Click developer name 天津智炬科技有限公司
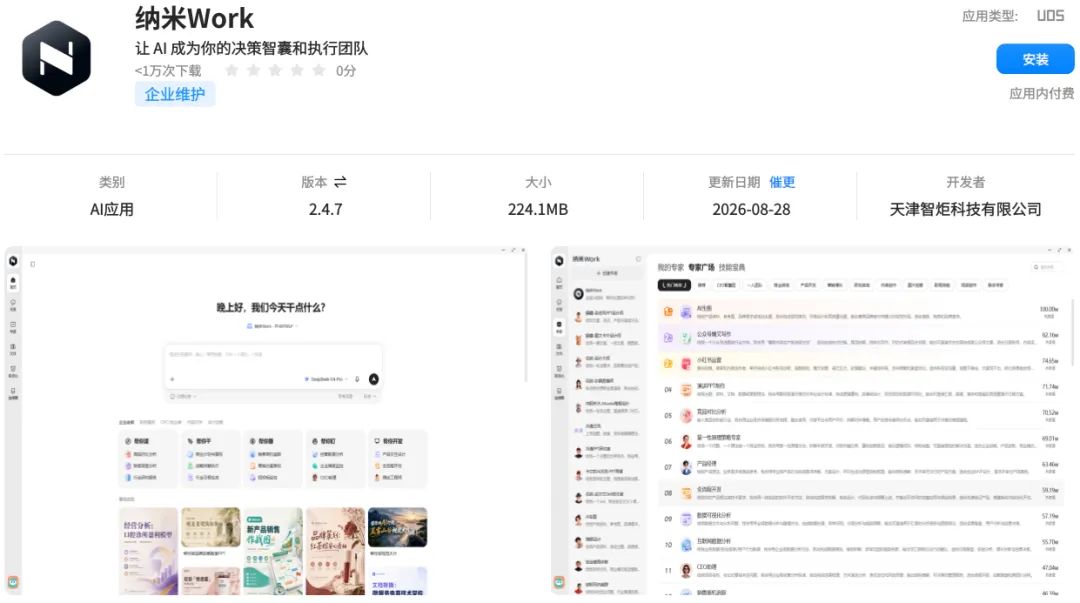The height and width of the screenshot is (603, 1080). coord(965,209)
